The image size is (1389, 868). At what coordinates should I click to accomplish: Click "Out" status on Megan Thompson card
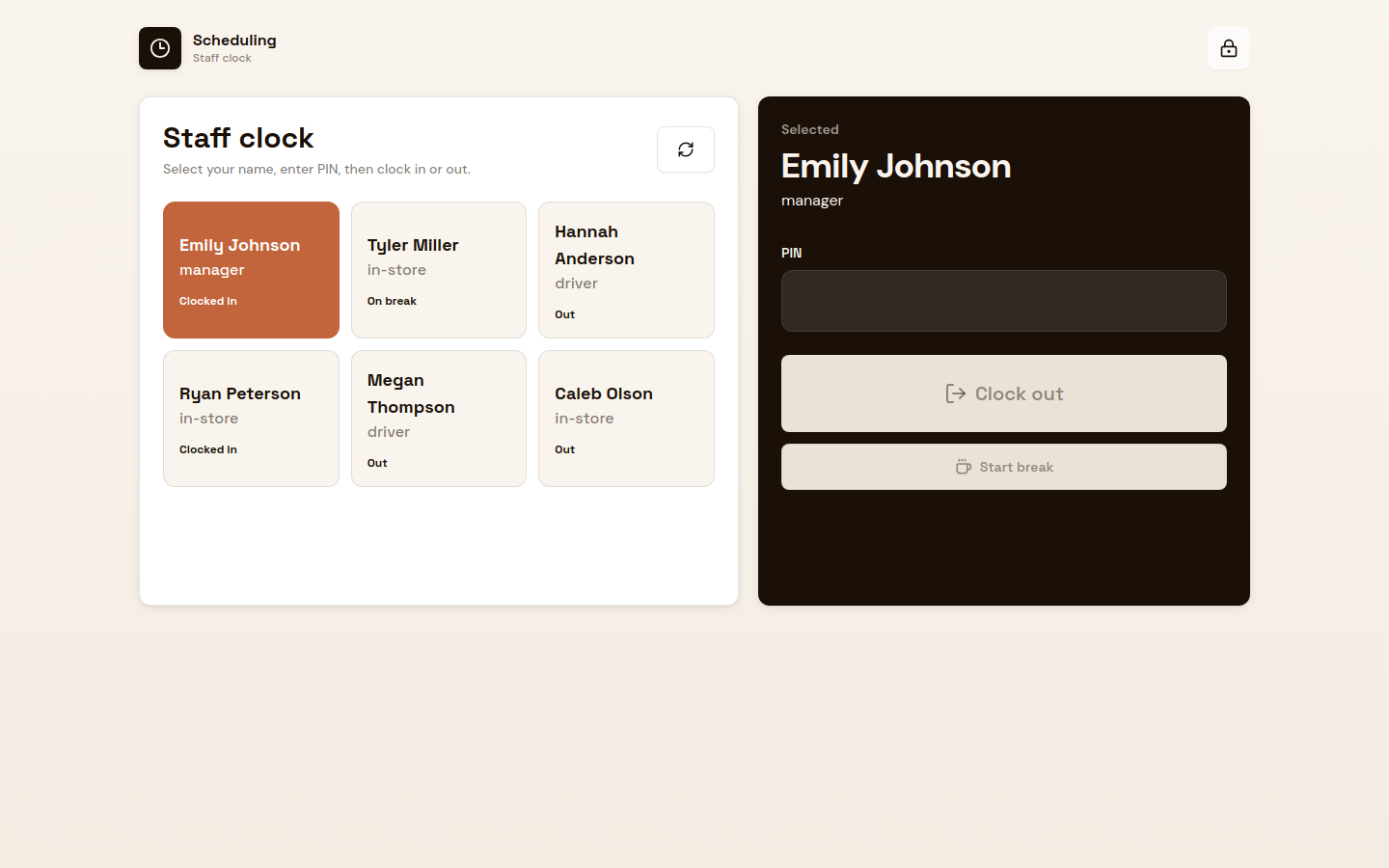(377, 463)
